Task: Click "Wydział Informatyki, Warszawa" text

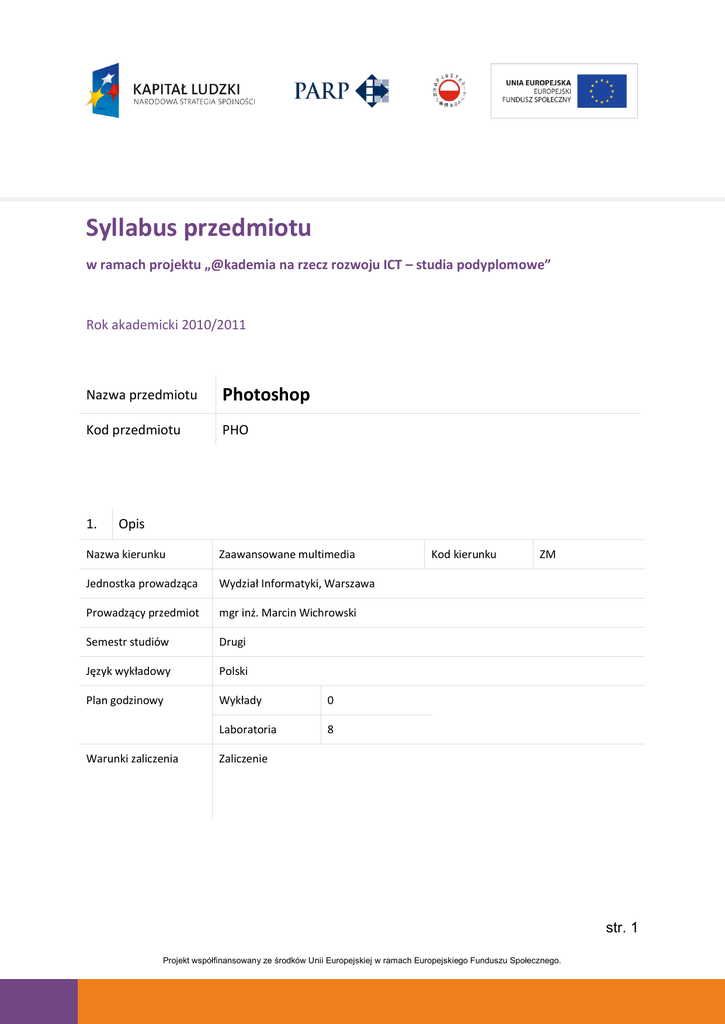Action: tap(297, 583)
